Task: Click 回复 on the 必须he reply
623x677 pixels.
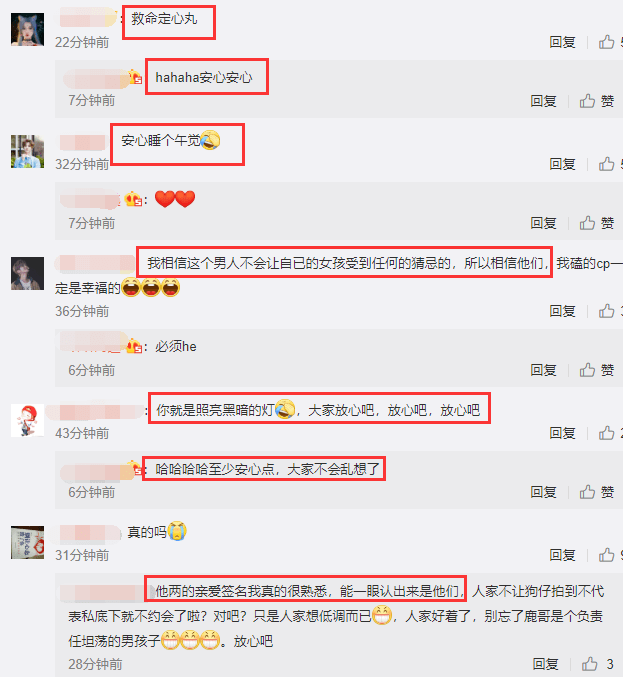Action: 543,370
